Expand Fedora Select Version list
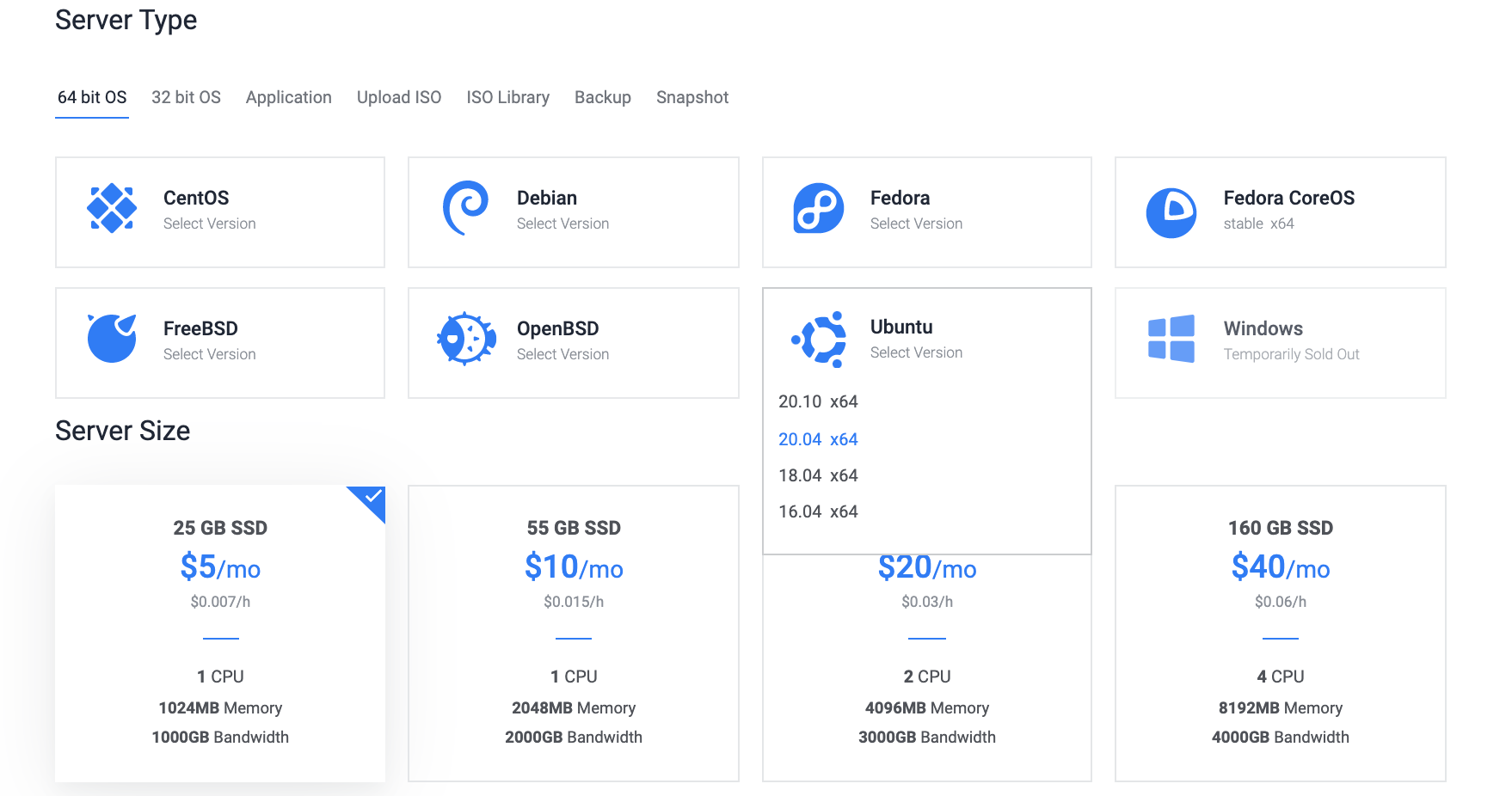The image size is (1512, 796). tap(917, 223)
